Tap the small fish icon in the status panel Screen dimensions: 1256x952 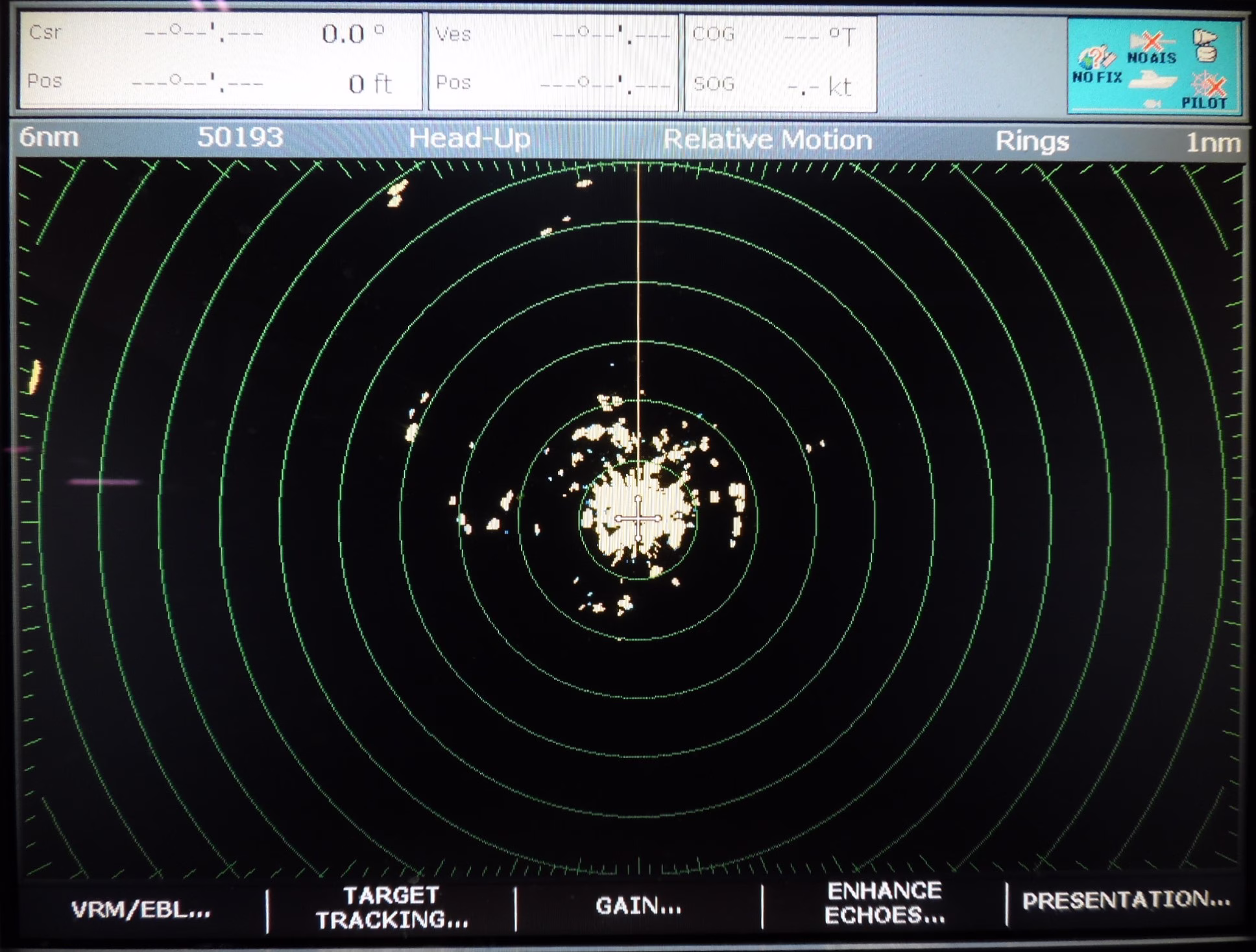[1152, 103]
